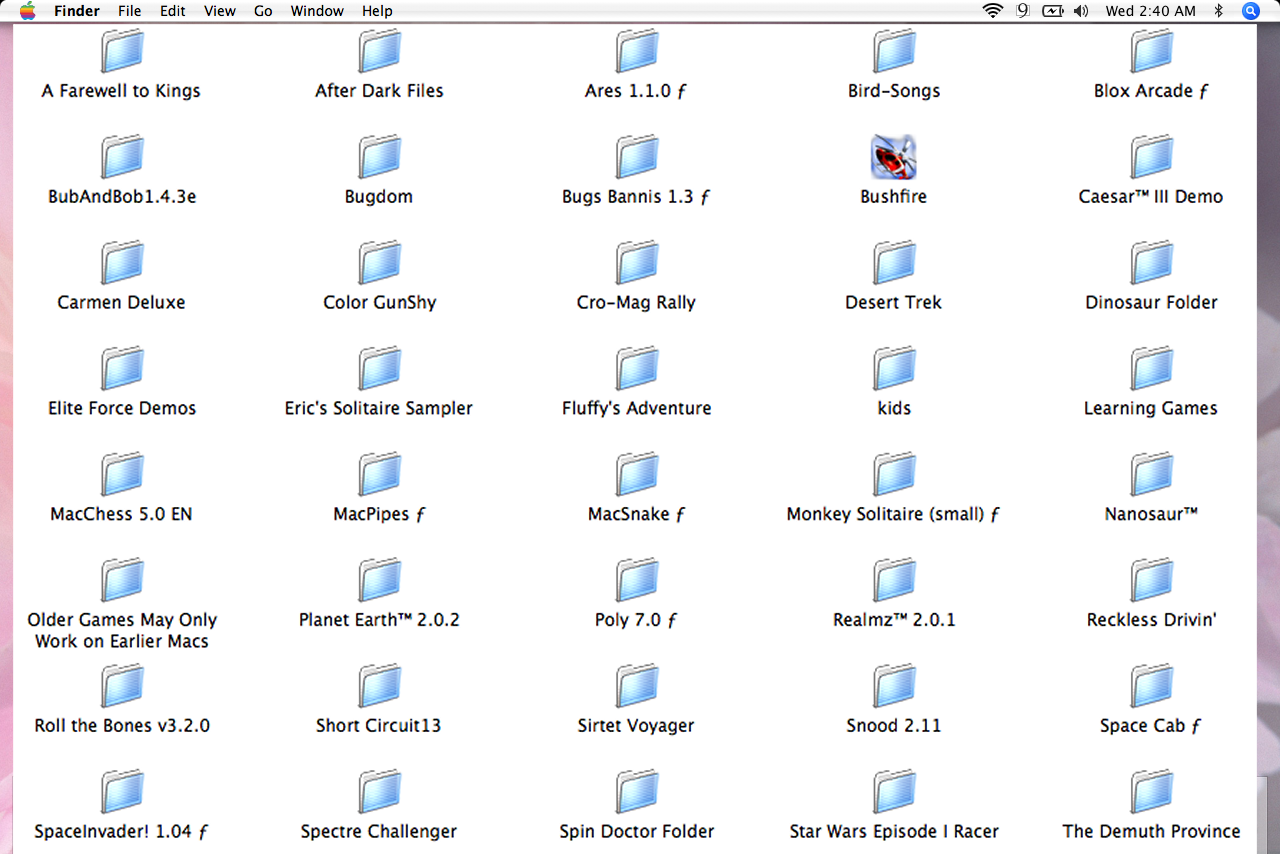
Task: Open the Finder application menu
Action: (x=77, y=11)
